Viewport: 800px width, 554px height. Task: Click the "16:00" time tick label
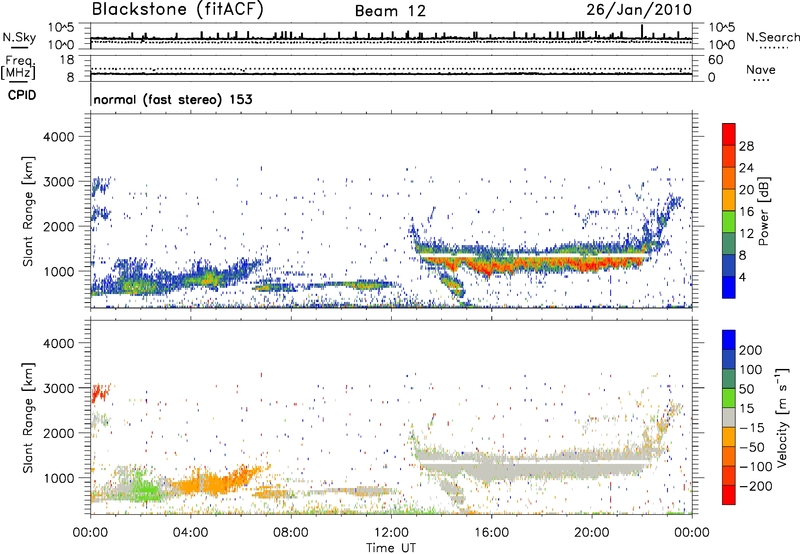[491, 533]
